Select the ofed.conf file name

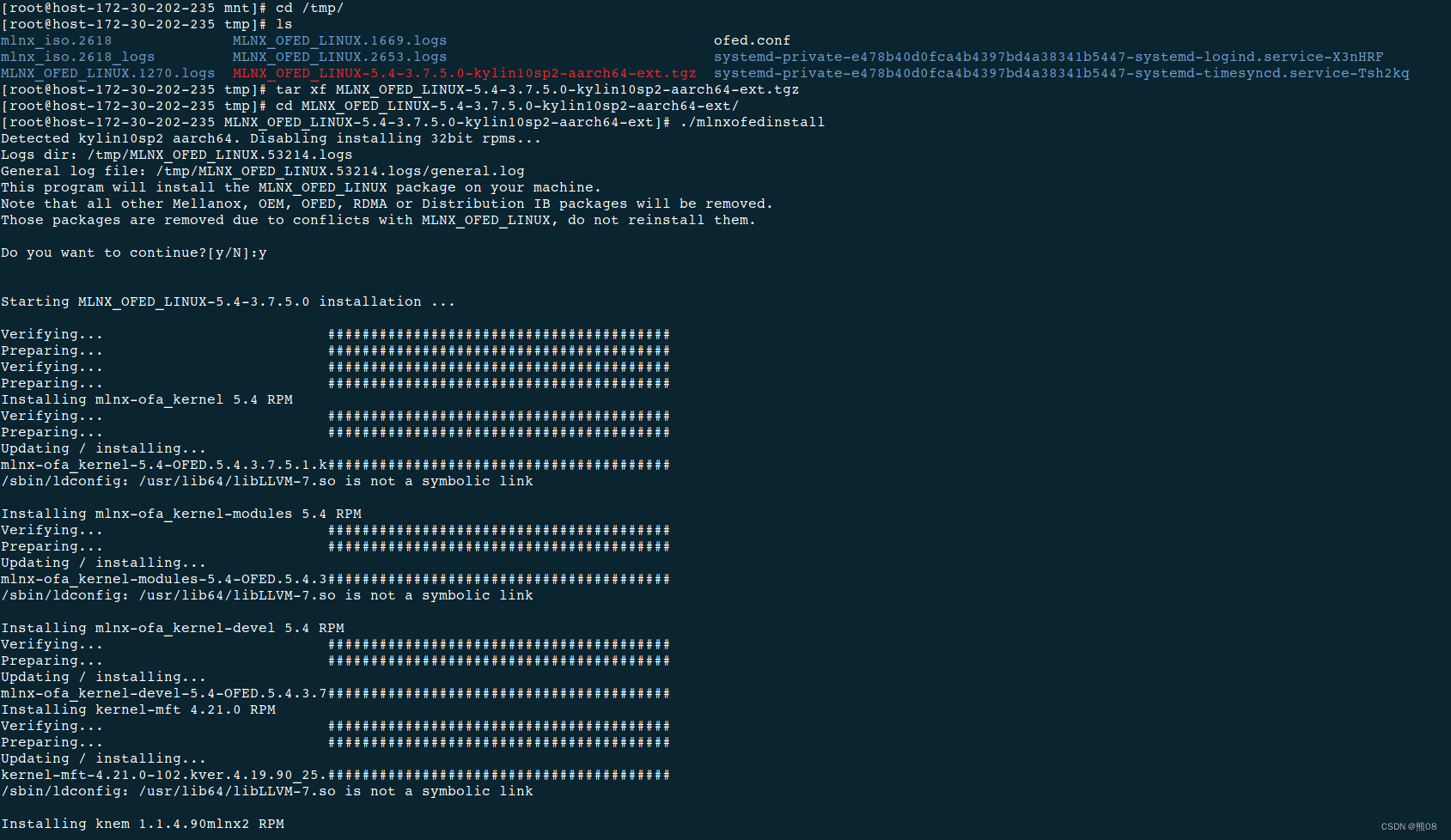pos(753,40)
